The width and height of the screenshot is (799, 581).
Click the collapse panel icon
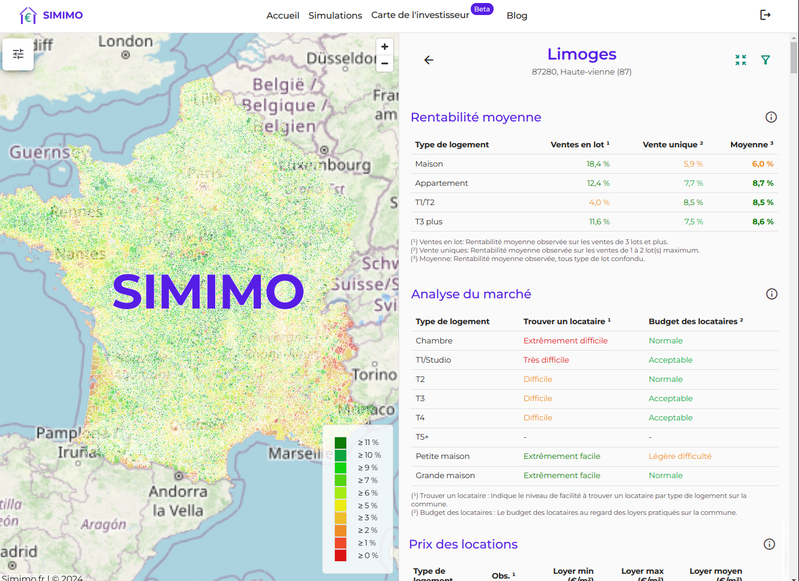pos(740,60)
